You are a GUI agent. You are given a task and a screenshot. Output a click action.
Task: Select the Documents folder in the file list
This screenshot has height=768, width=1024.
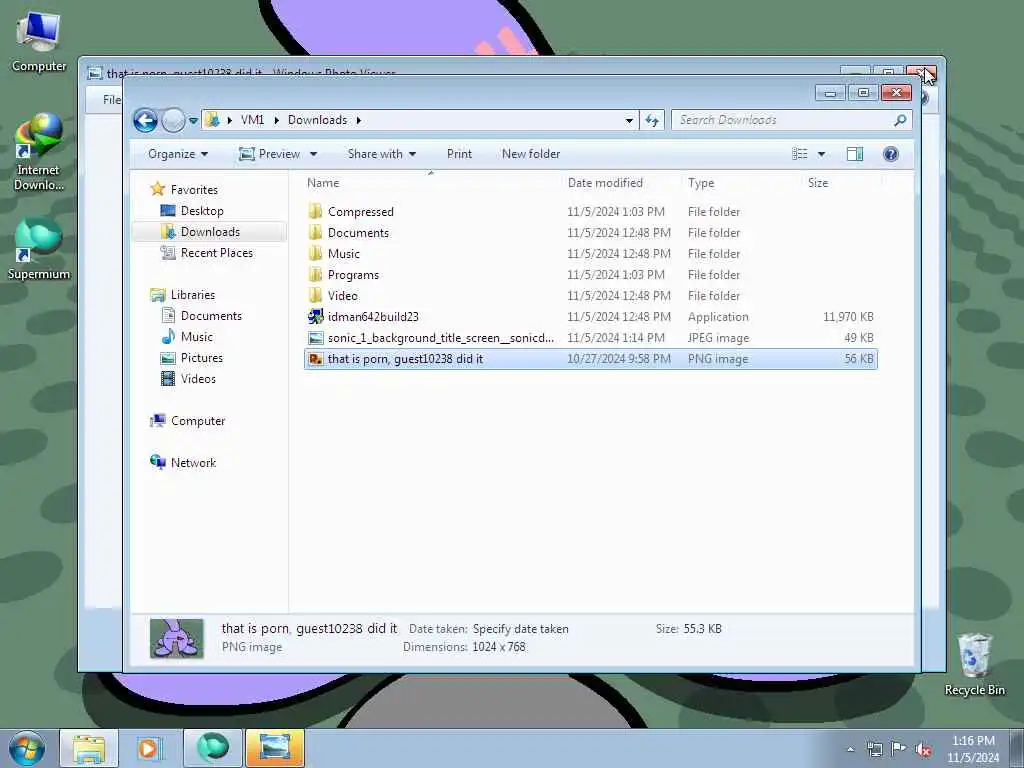coord(590,232)
